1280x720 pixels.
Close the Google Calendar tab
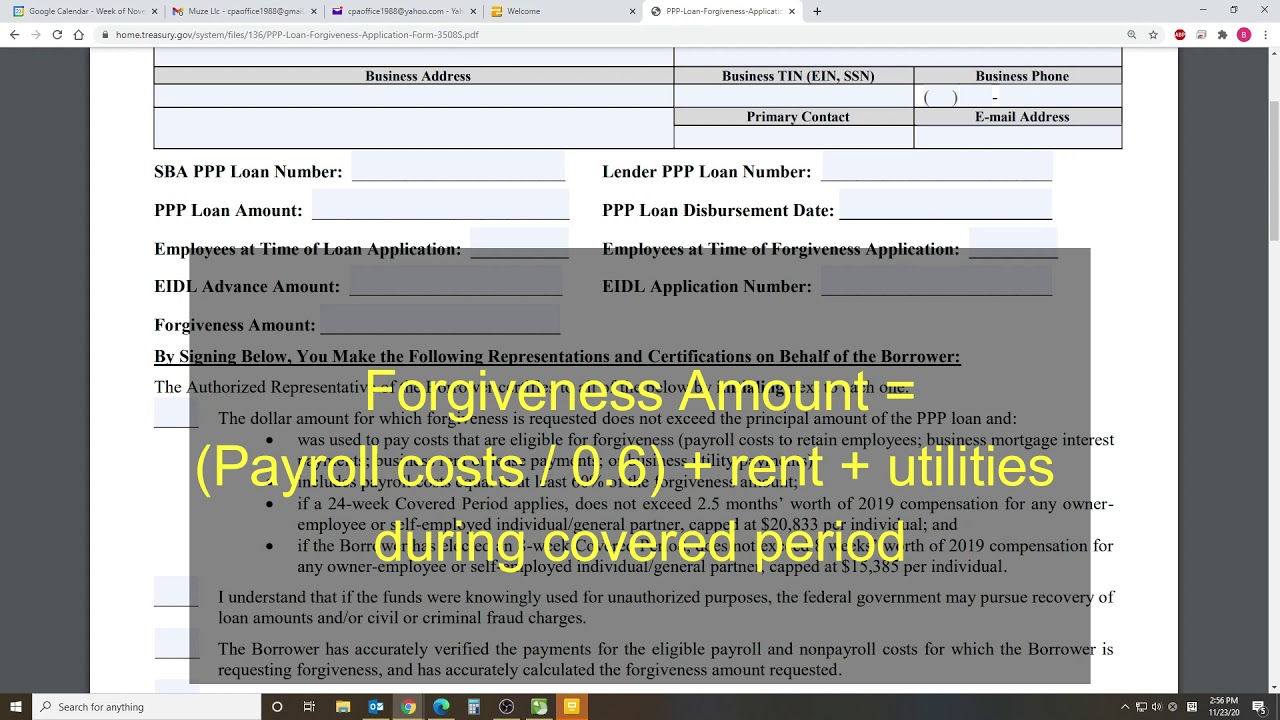tap(154, 11)
